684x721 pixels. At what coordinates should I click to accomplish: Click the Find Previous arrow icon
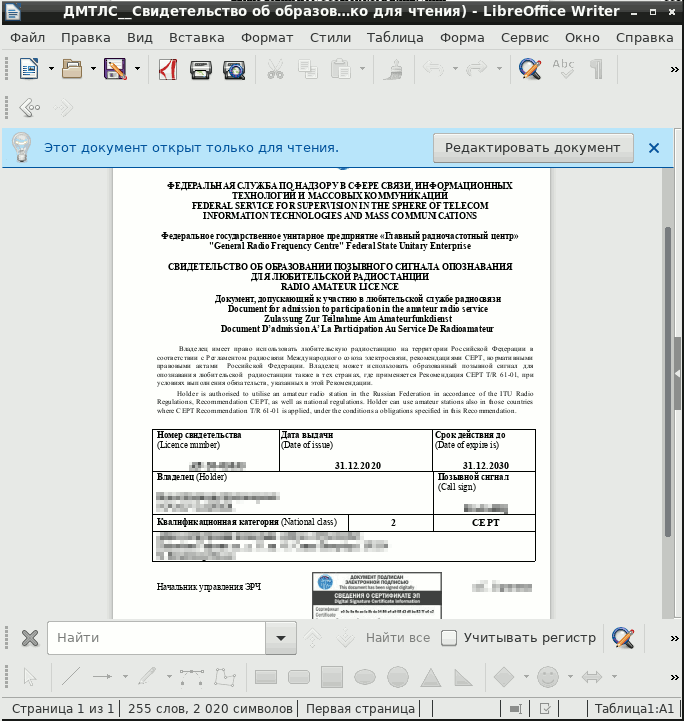click(313, 638)
